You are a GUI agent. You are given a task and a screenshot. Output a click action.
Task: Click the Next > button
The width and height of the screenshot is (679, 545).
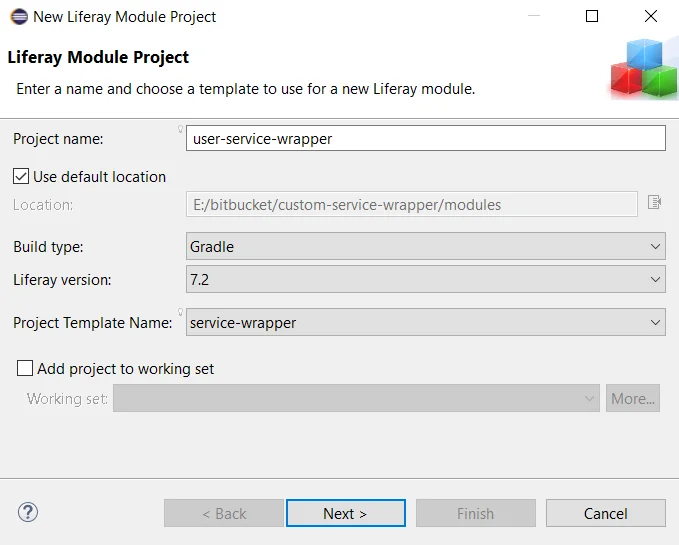coord(346,513)
